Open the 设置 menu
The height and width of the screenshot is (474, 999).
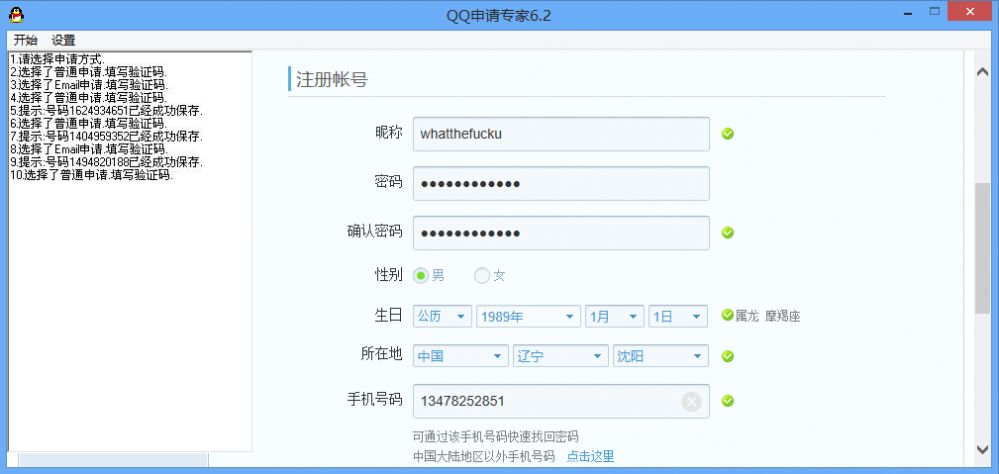pyautogui.click(x=63, y=40)
